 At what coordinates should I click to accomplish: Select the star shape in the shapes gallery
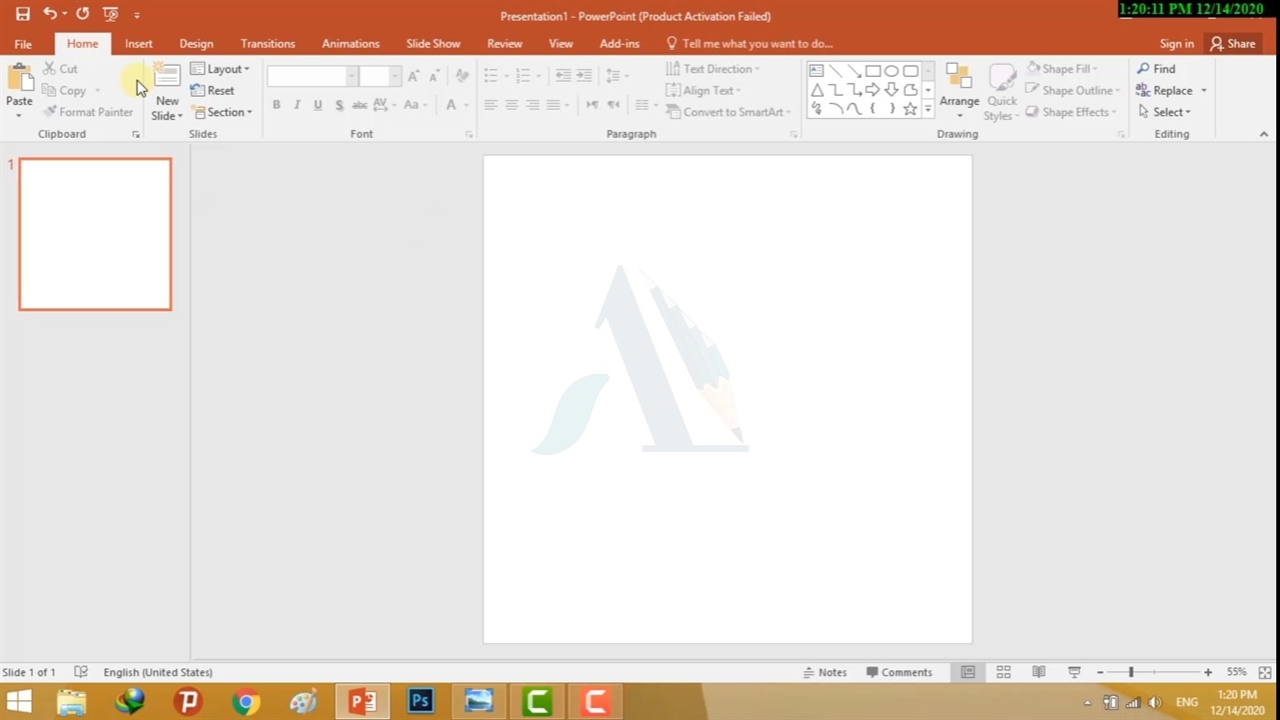click(x=910, y=109)
